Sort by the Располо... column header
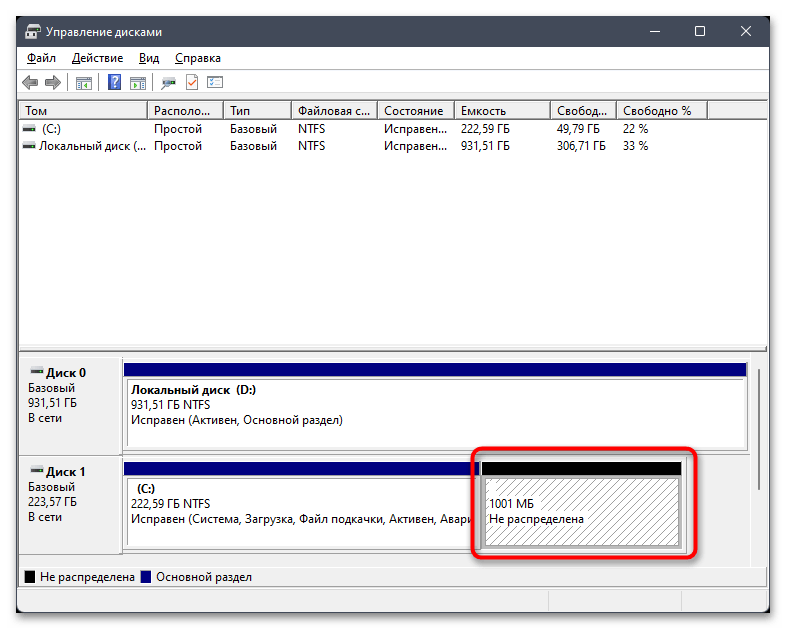The height and width of the screenshot is (629, 786). 185,111
